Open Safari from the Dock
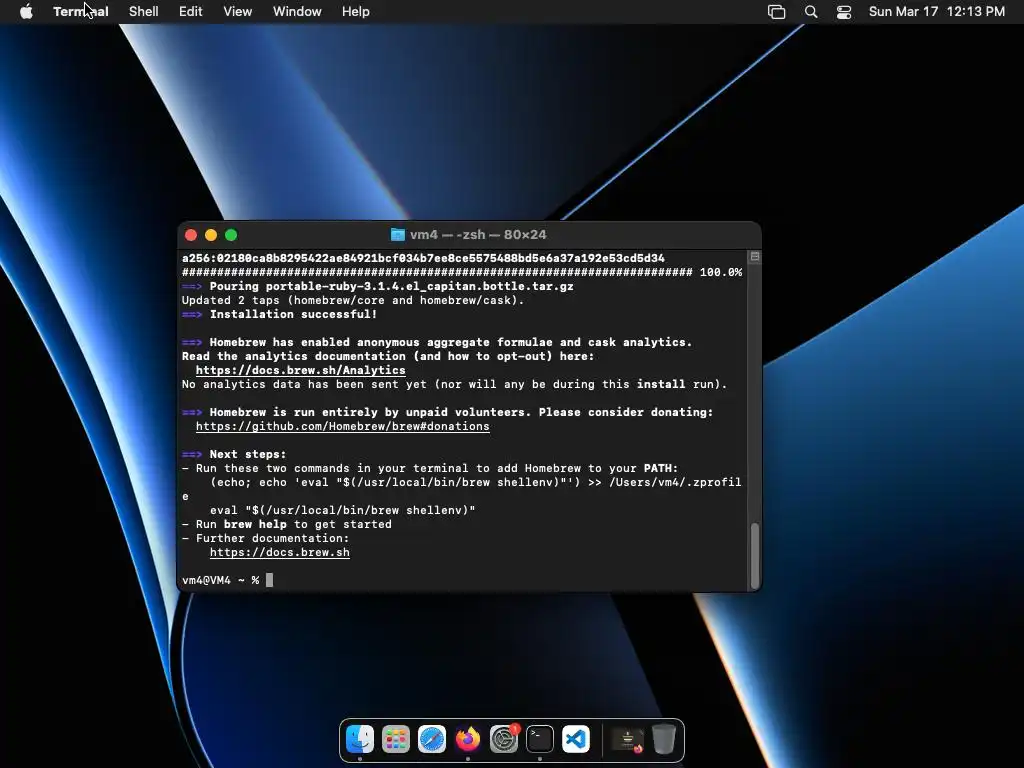Image resolution: width=1024 pixels, height=768 pixels. point(432,739)
